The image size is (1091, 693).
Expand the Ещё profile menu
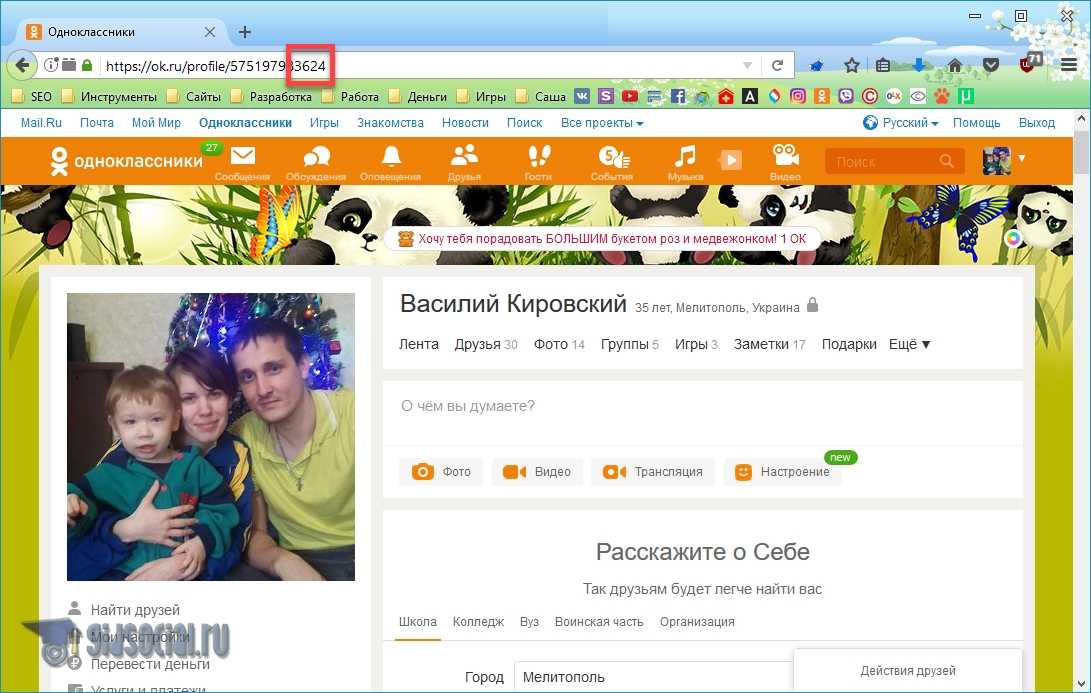[909, 344]
